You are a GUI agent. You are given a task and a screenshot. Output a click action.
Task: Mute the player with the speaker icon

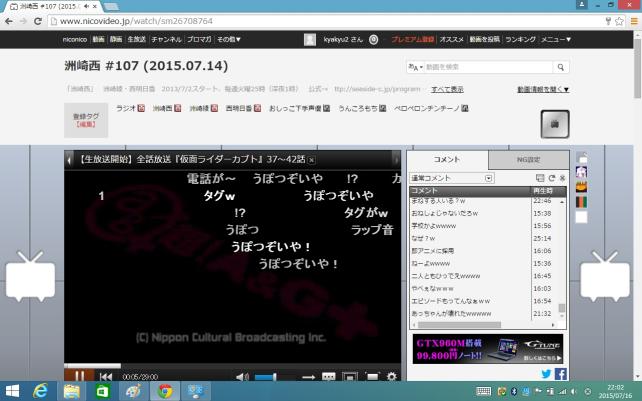click(243, 377)
